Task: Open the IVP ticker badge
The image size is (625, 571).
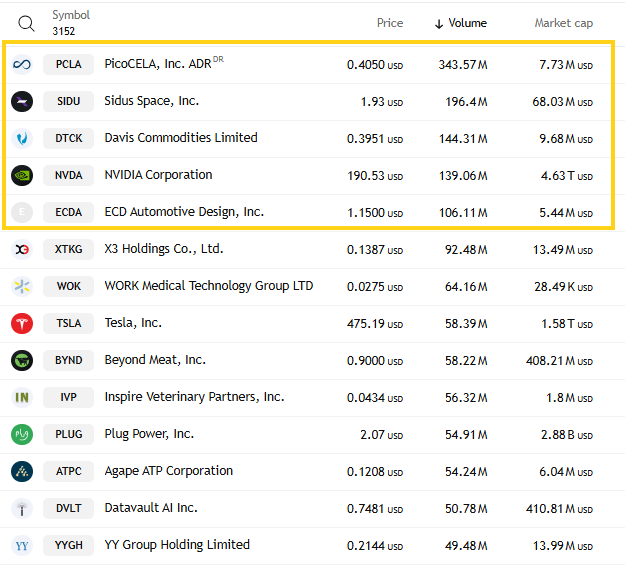Action: [x=69, y=397]
